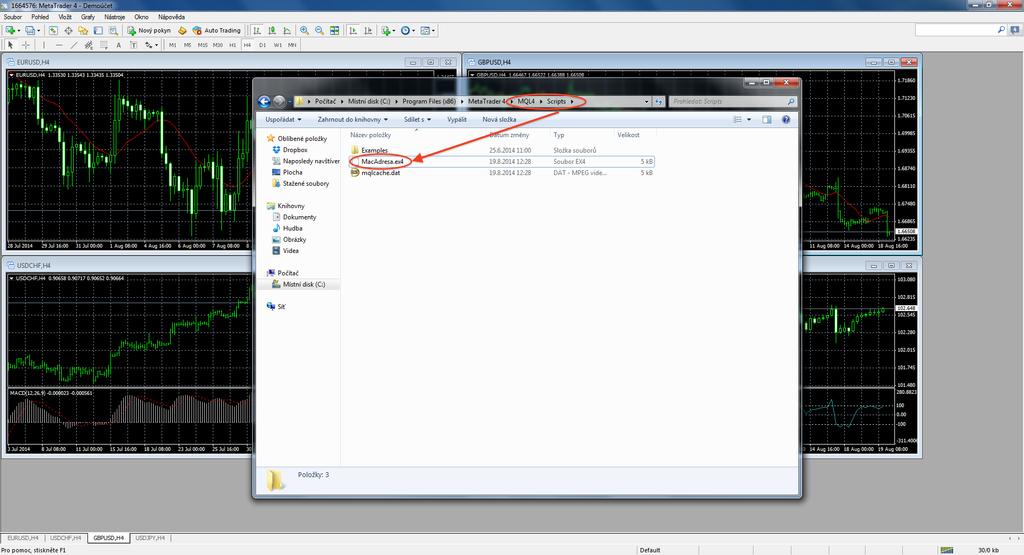Toggle the Data Window crosshair icon

pos(68,30)
